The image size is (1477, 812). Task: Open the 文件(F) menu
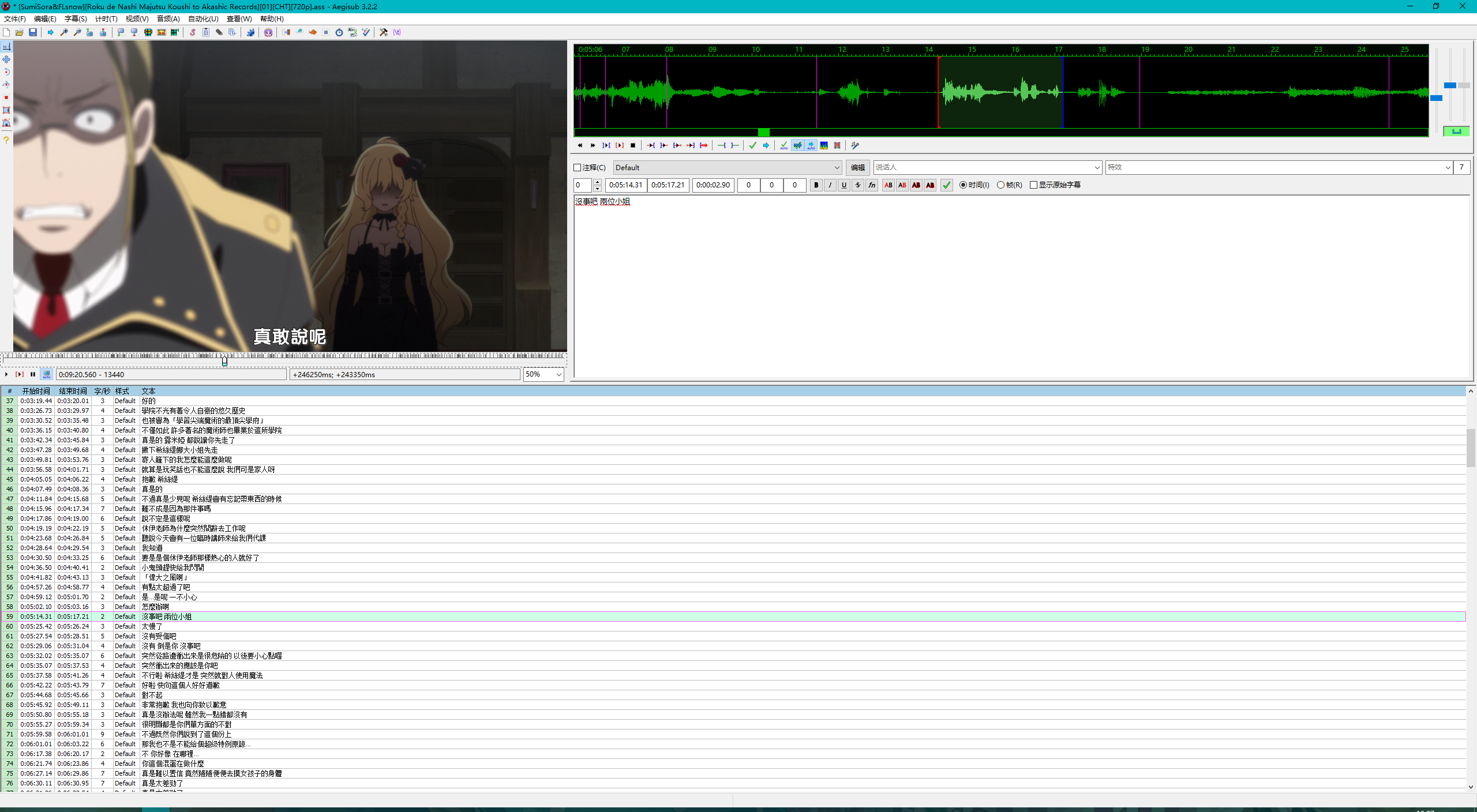coord(15,19)
